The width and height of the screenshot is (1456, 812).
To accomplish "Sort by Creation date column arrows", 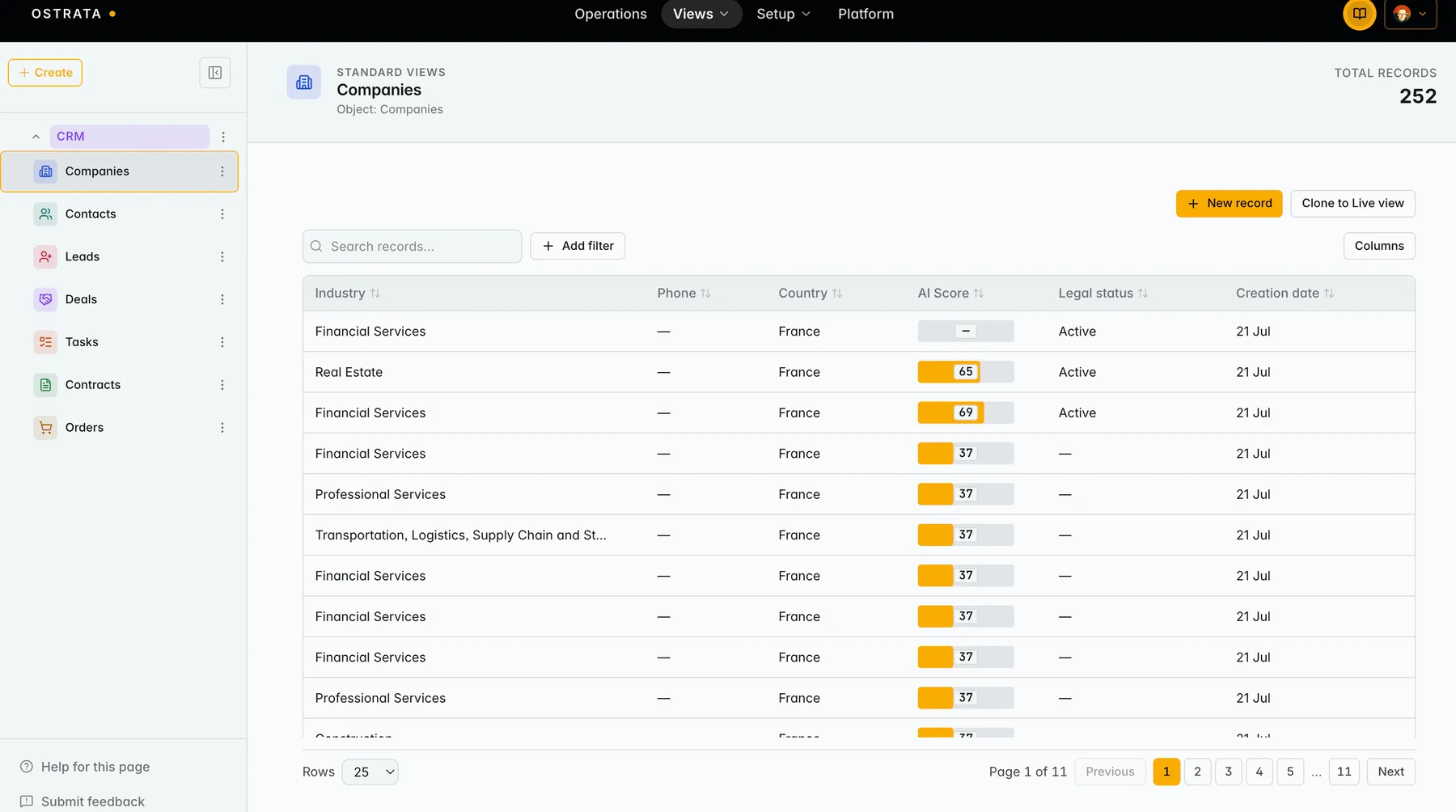I will point(1329,294).
